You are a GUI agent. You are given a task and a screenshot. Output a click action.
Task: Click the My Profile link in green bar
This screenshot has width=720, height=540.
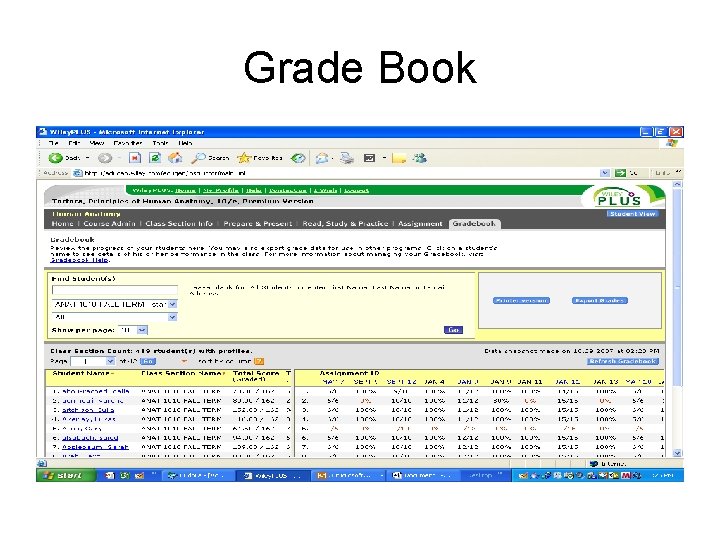[221, 190]
